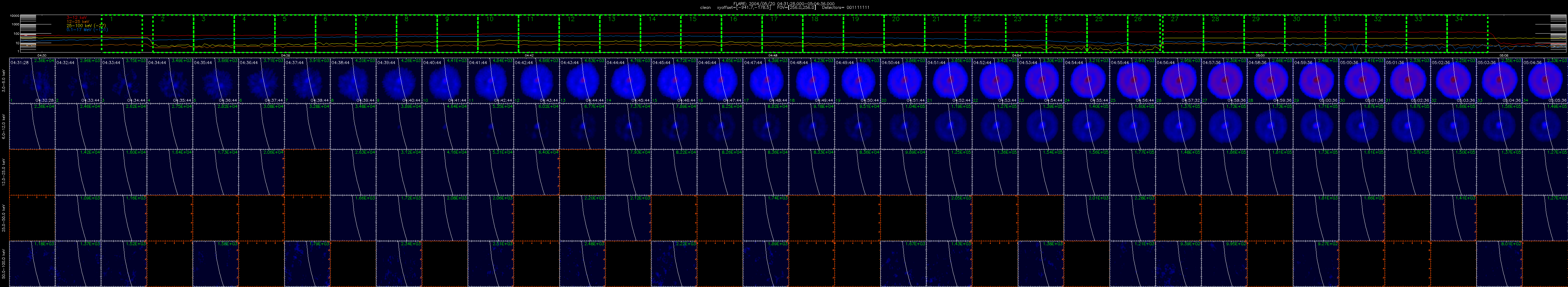
Task: Click the '05:00' time axis label
Action: tap(1261, 55)
